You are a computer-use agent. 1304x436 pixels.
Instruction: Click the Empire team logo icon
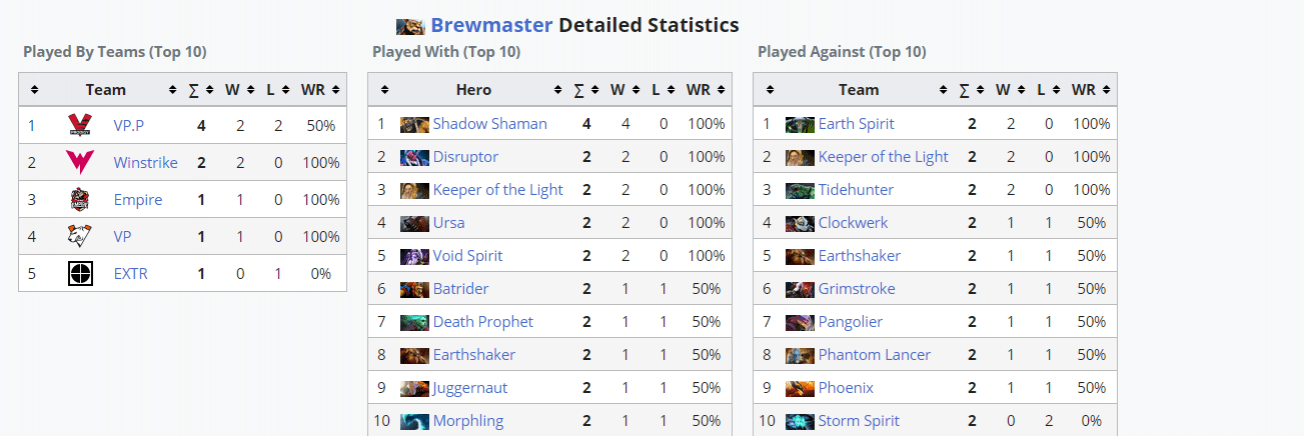(80, 199)
